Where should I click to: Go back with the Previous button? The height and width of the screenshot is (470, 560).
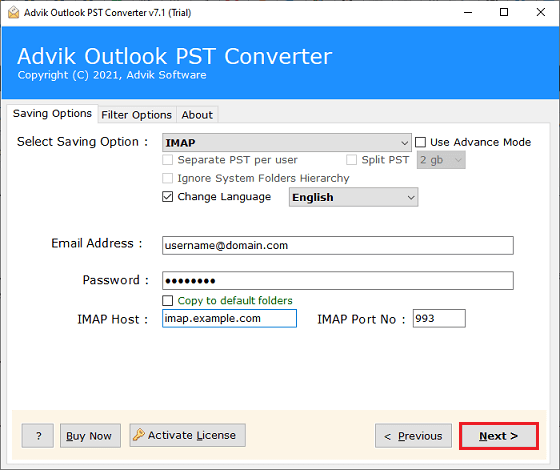[x=413, y=436]
